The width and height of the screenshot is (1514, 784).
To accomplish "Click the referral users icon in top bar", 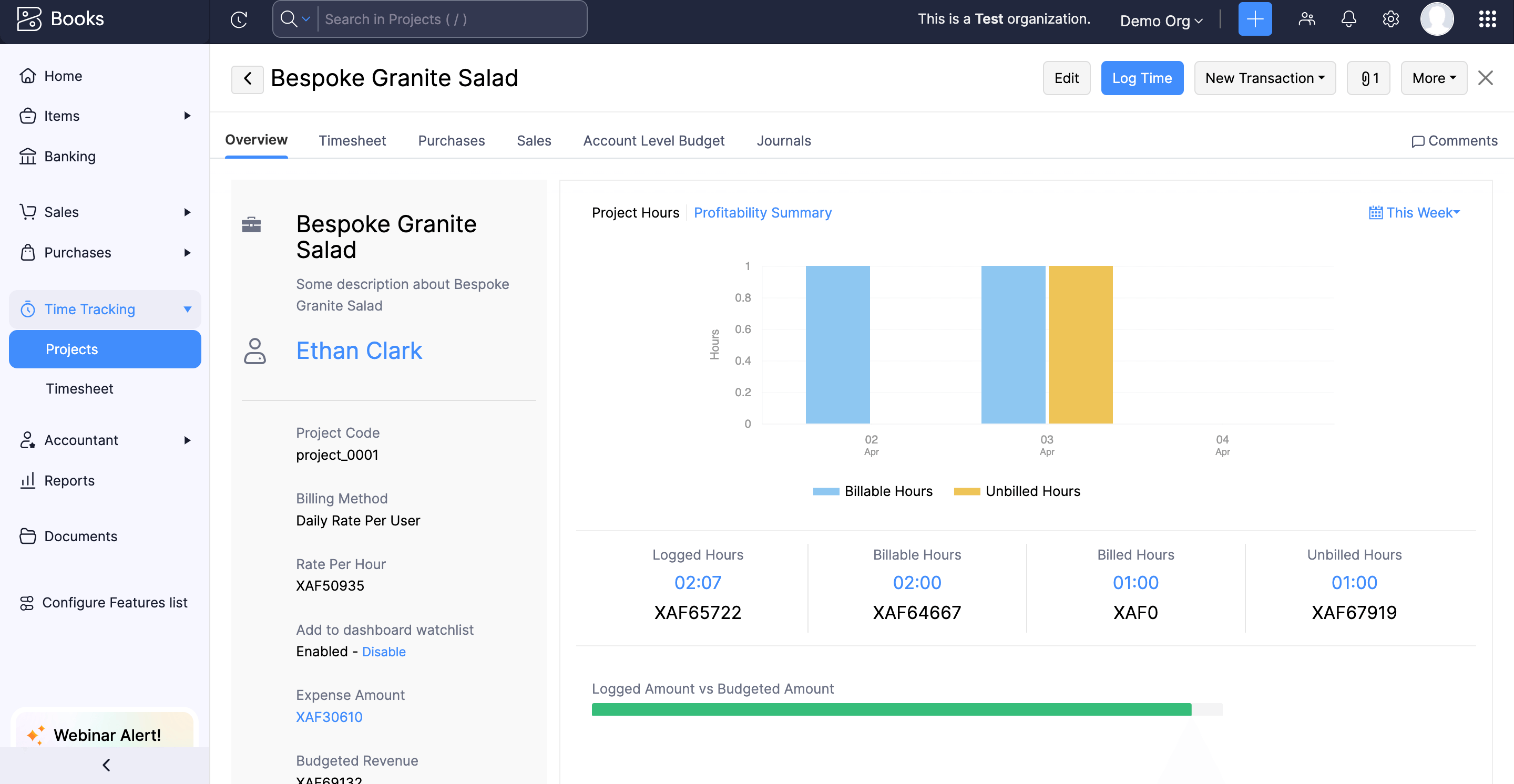I will 1306,19.
